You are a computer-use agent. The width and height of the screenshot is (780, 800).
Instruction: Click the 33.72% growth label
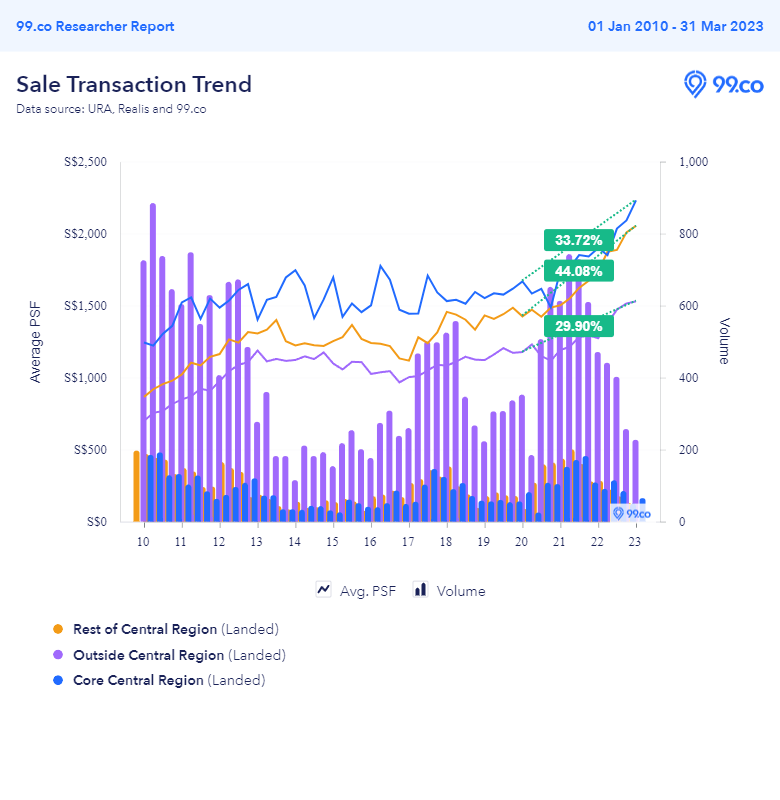click(578, 240)
